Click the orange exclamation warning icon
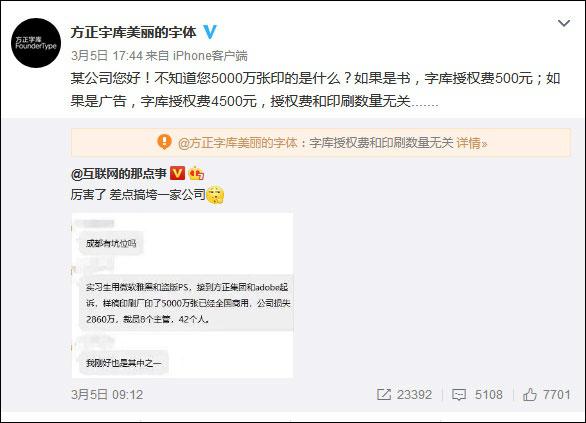The height and width of the screenshot is (423, 586). click(x=164, y=142)
